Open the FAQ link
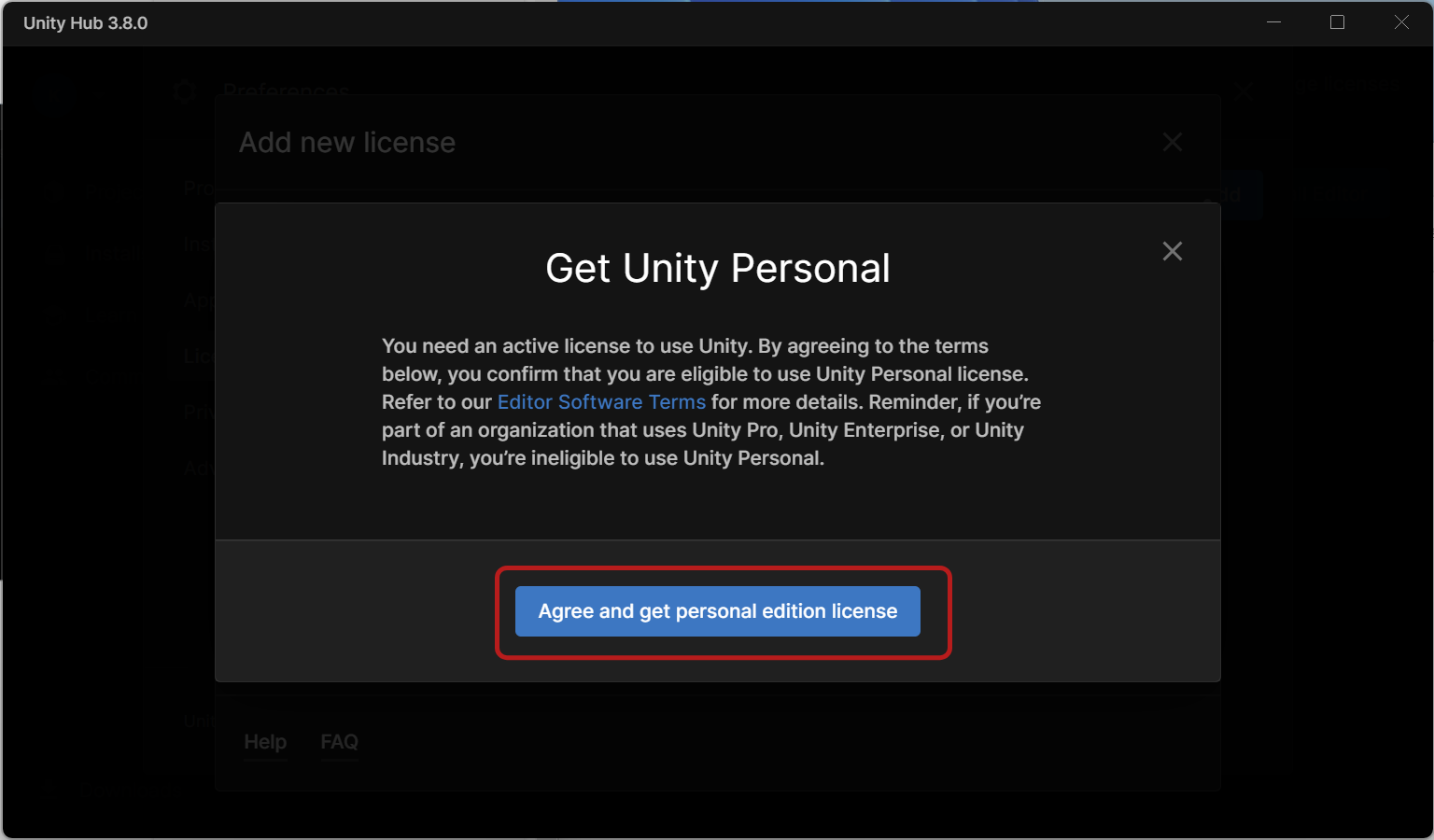 [x=339, y=742]
